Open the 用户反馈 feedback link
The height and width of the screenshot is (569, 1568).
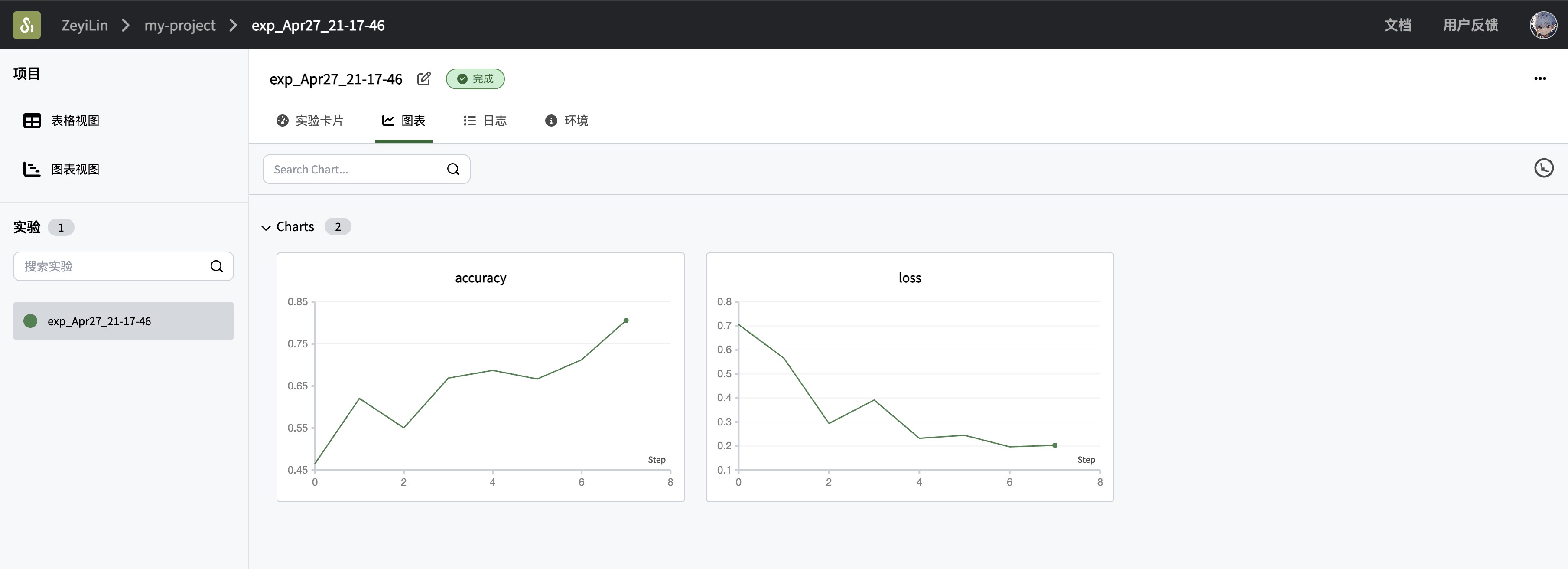pyautogui.click(x=1470, y=25)
